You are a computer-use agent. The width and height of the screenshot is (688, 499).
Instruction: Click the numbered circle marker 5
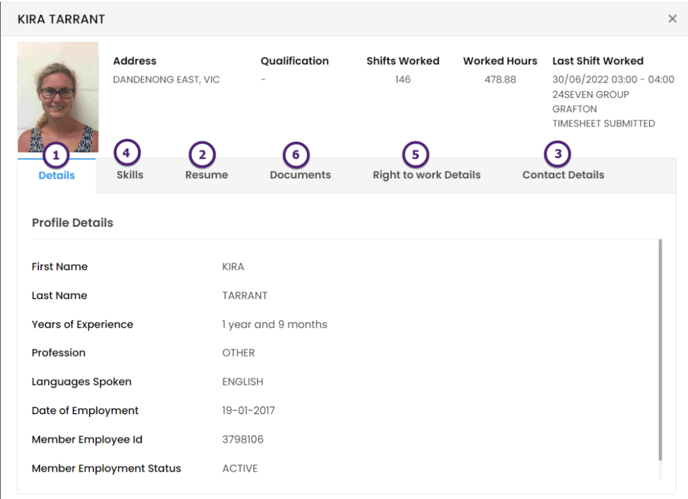415,154
